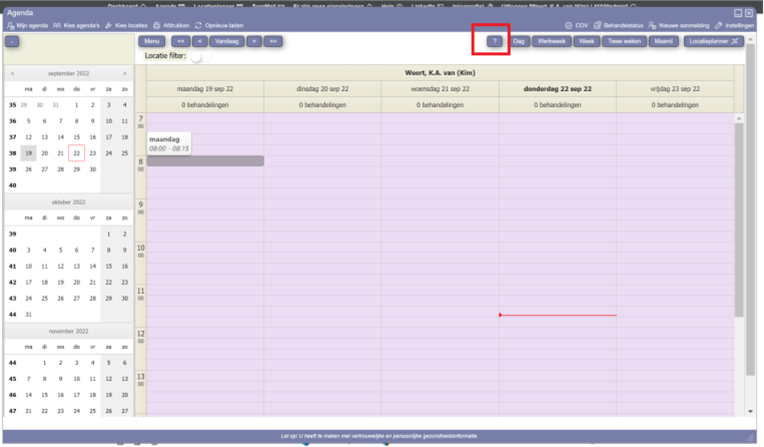
Task: Go back one step with single-left arrow button
Action: click(x=200, y=41)
